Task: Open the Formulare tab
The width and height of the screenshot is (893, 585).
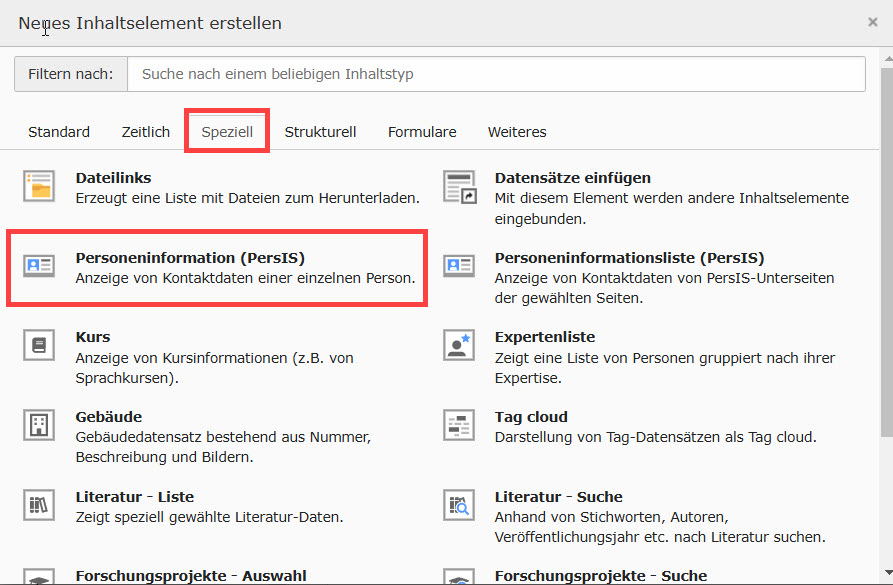Action: click(x=422, y=132)
